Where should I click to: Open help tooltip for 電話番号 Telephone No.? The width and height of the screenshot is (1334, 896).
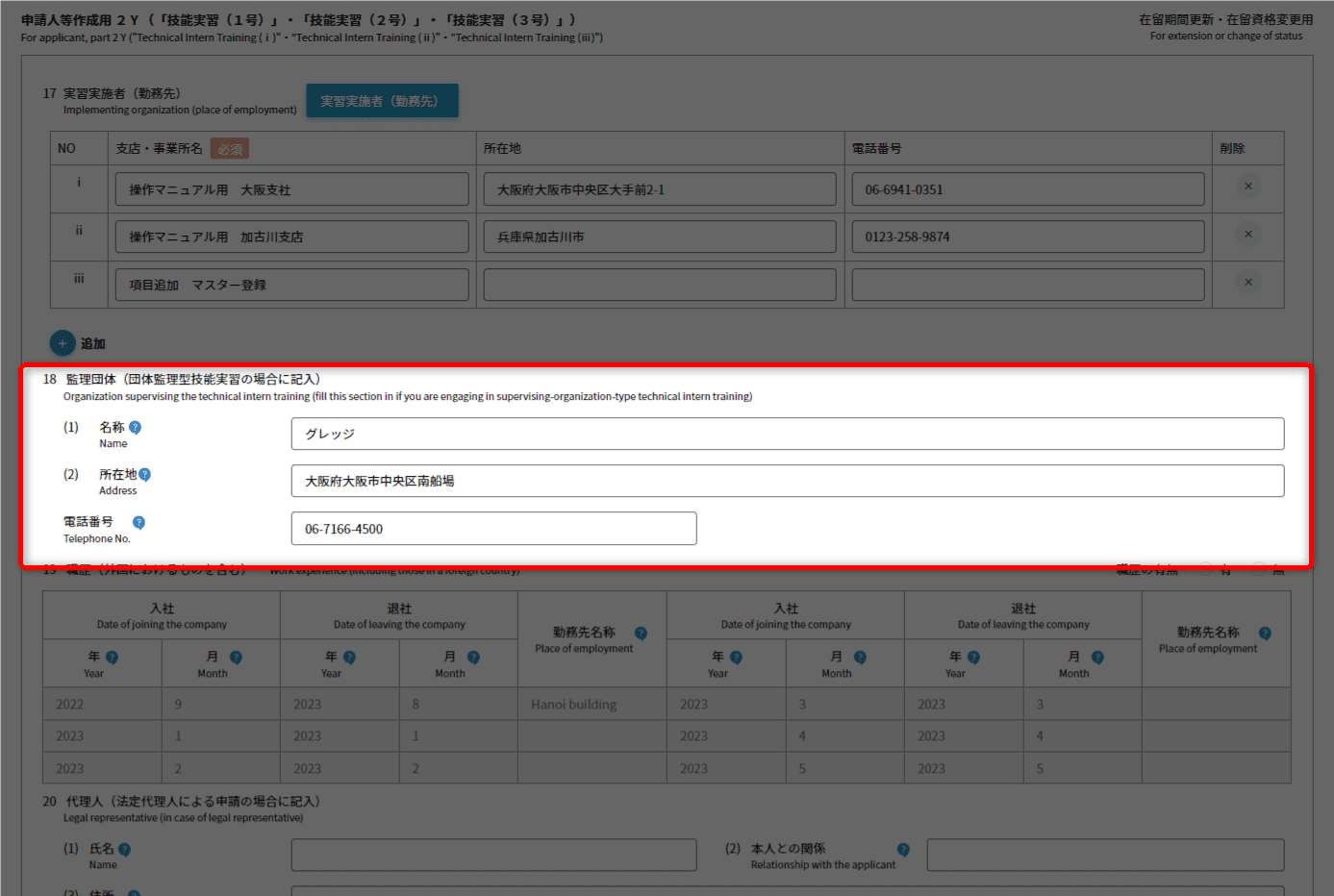point(138,523)
